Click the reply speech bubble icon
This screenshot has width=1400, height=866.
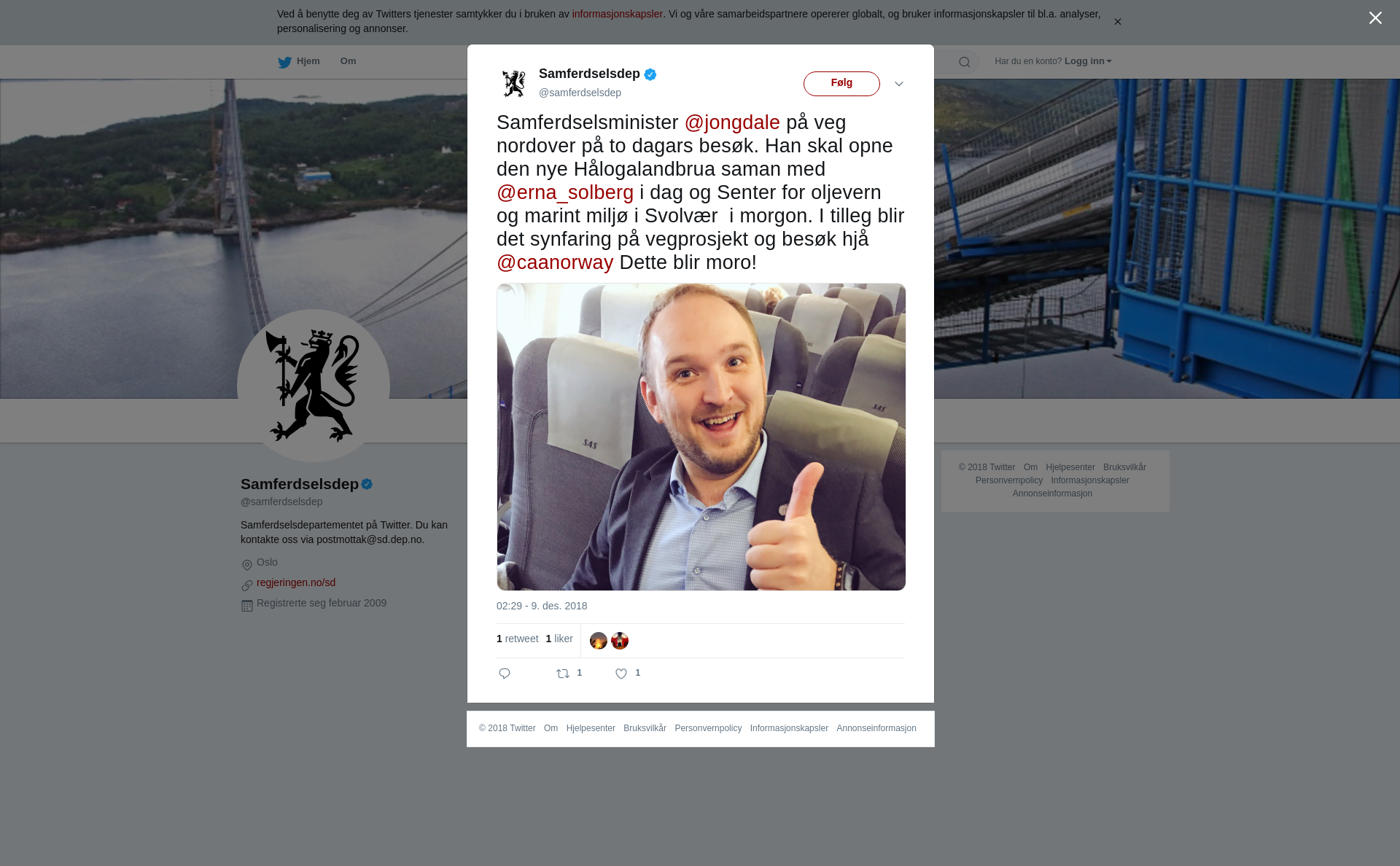pos(505,674)
